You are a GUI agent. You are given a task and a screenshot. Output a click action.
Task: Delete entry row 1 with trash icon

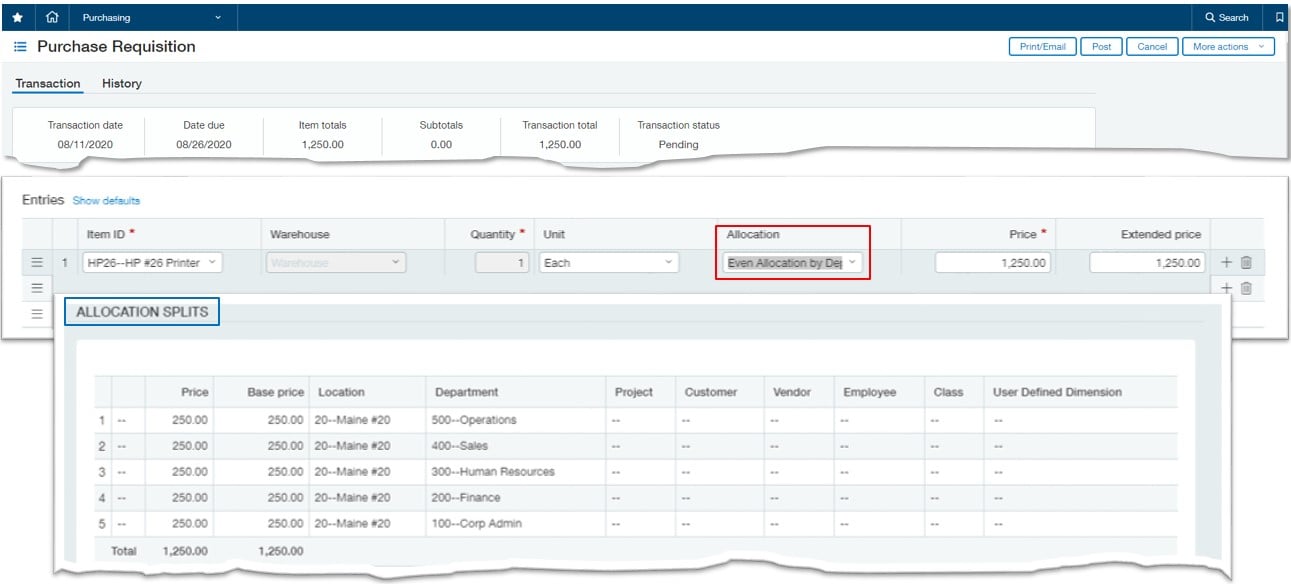point(1246,262)
